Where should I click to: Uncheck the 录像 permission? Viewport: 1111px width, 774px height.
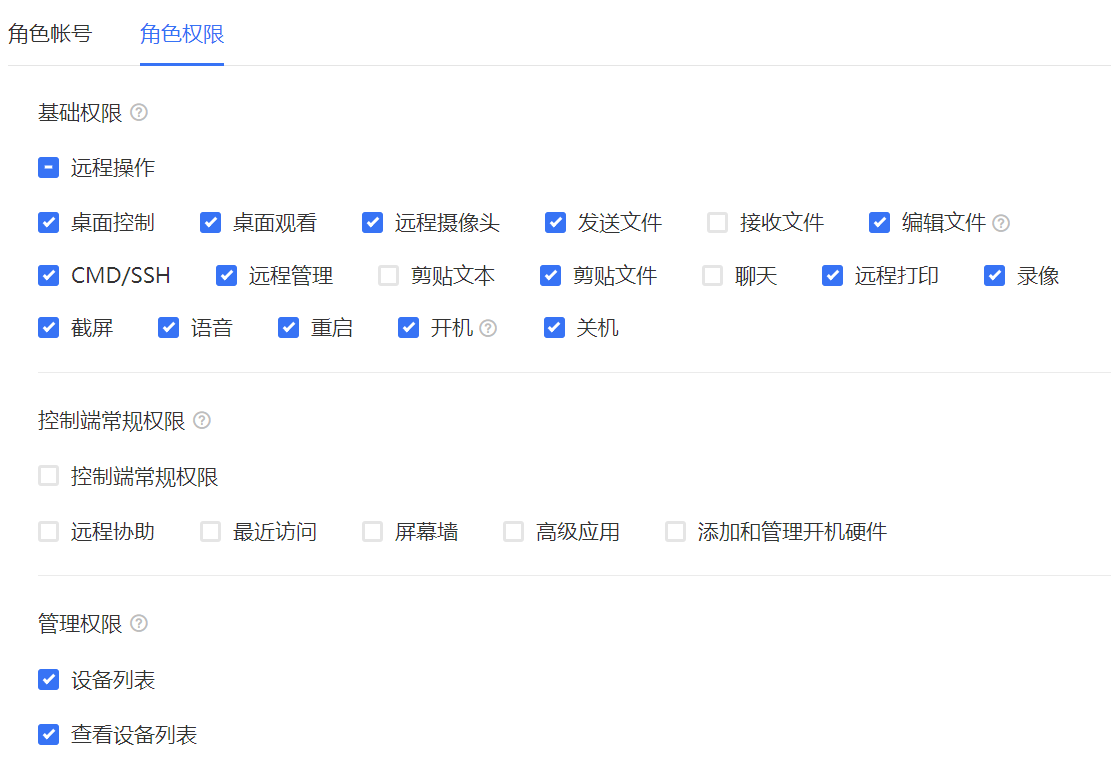993,275
